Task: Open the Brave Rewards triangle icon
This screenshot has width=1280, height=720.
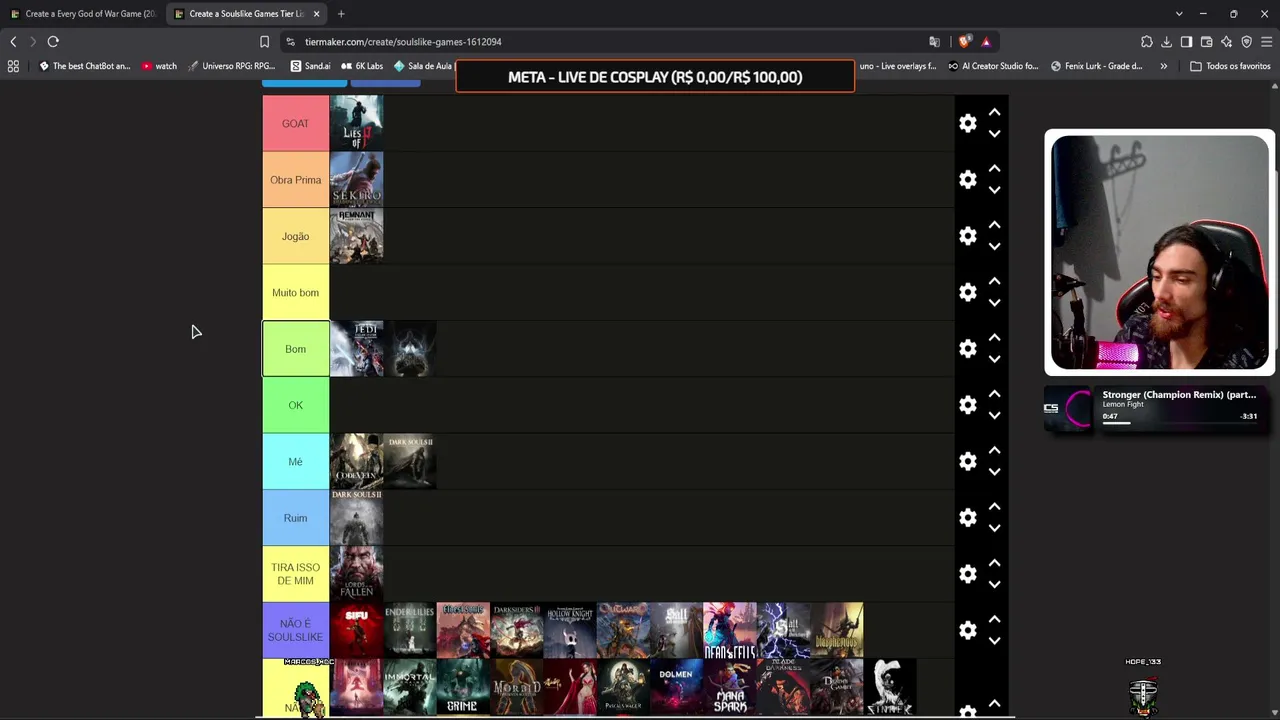Action: coord(986,42)
